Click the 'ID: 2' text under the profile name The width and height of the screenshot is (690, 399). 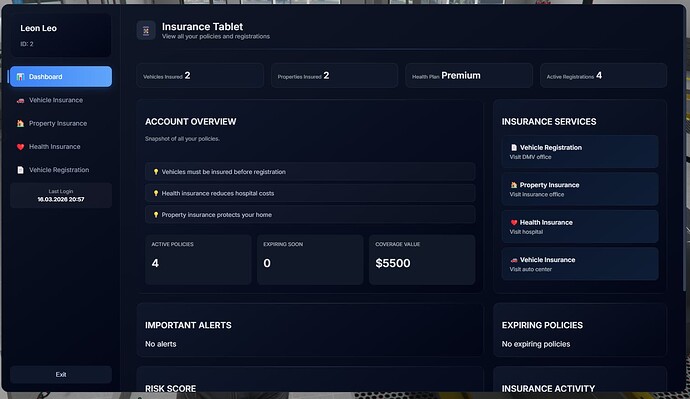coord(27,44)
